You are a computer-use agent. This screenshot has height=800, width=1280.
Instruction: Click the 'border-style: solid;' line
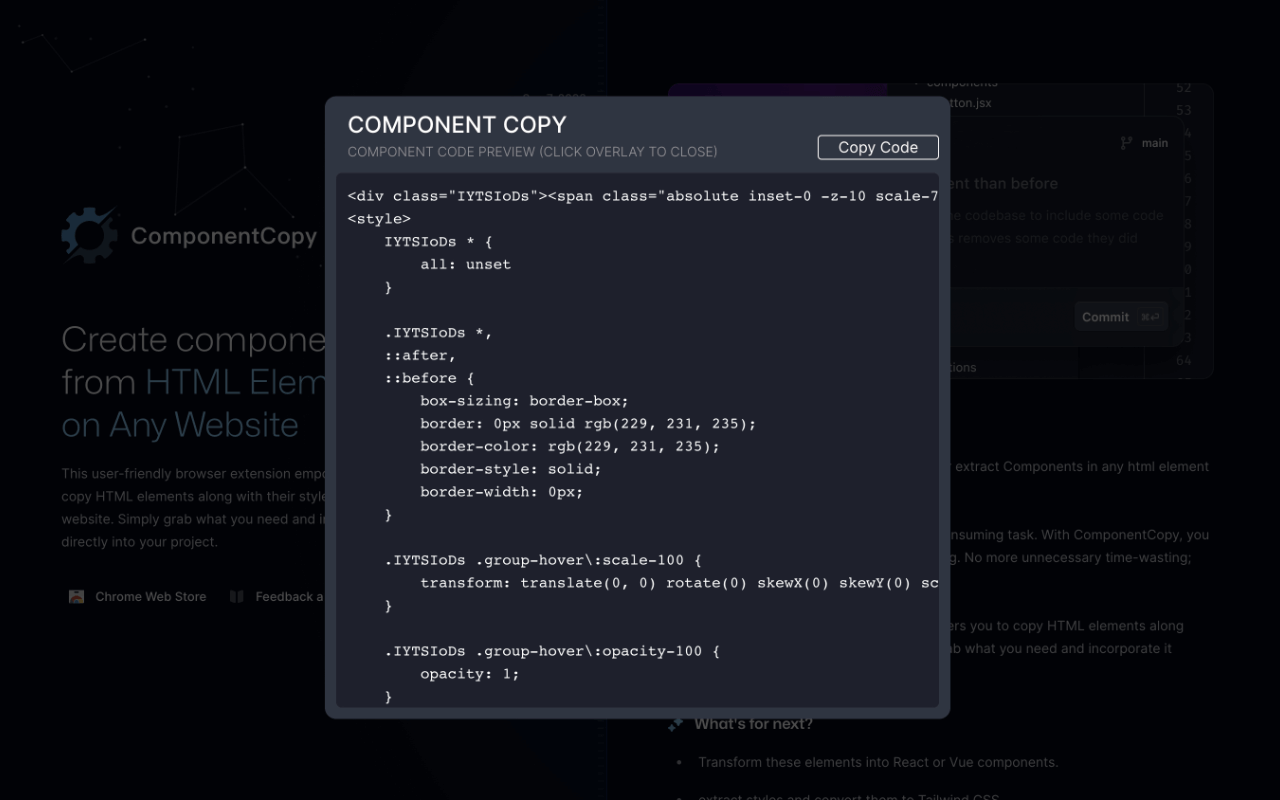pos(510,469)
